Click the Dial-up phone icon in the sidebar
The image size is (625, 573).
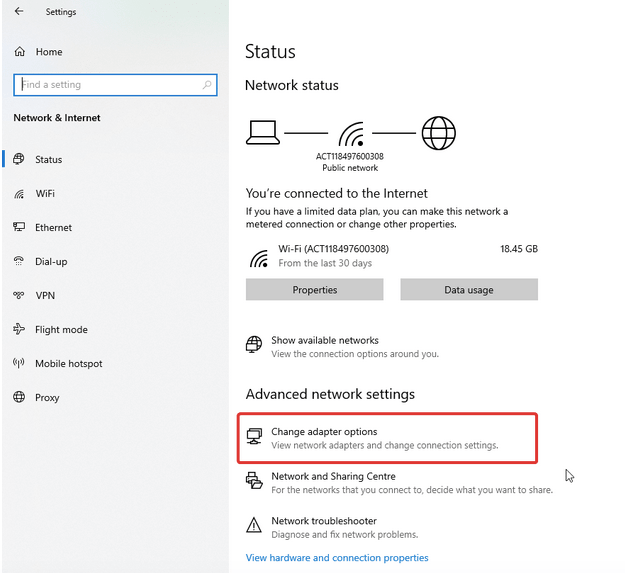pos(19,261)
